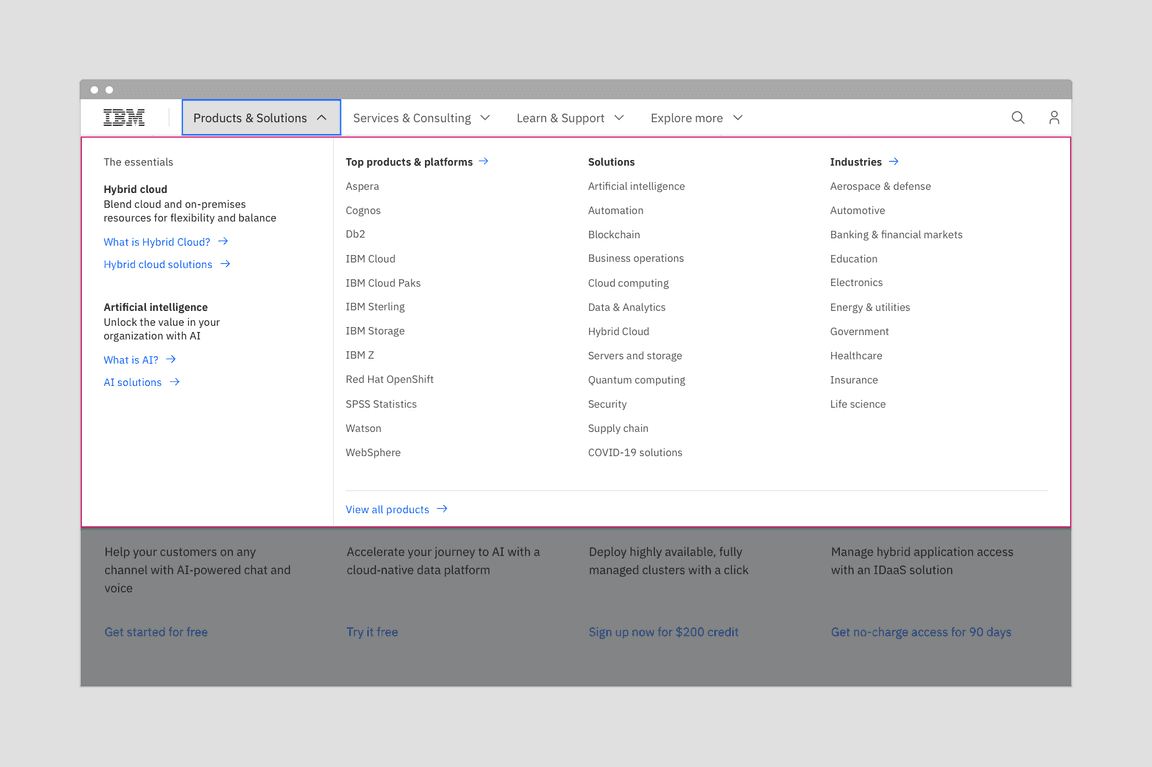This screenshot has height=767, width=1152.
Task: Click arrow beside View all products
Action: (x=441, y=509)
